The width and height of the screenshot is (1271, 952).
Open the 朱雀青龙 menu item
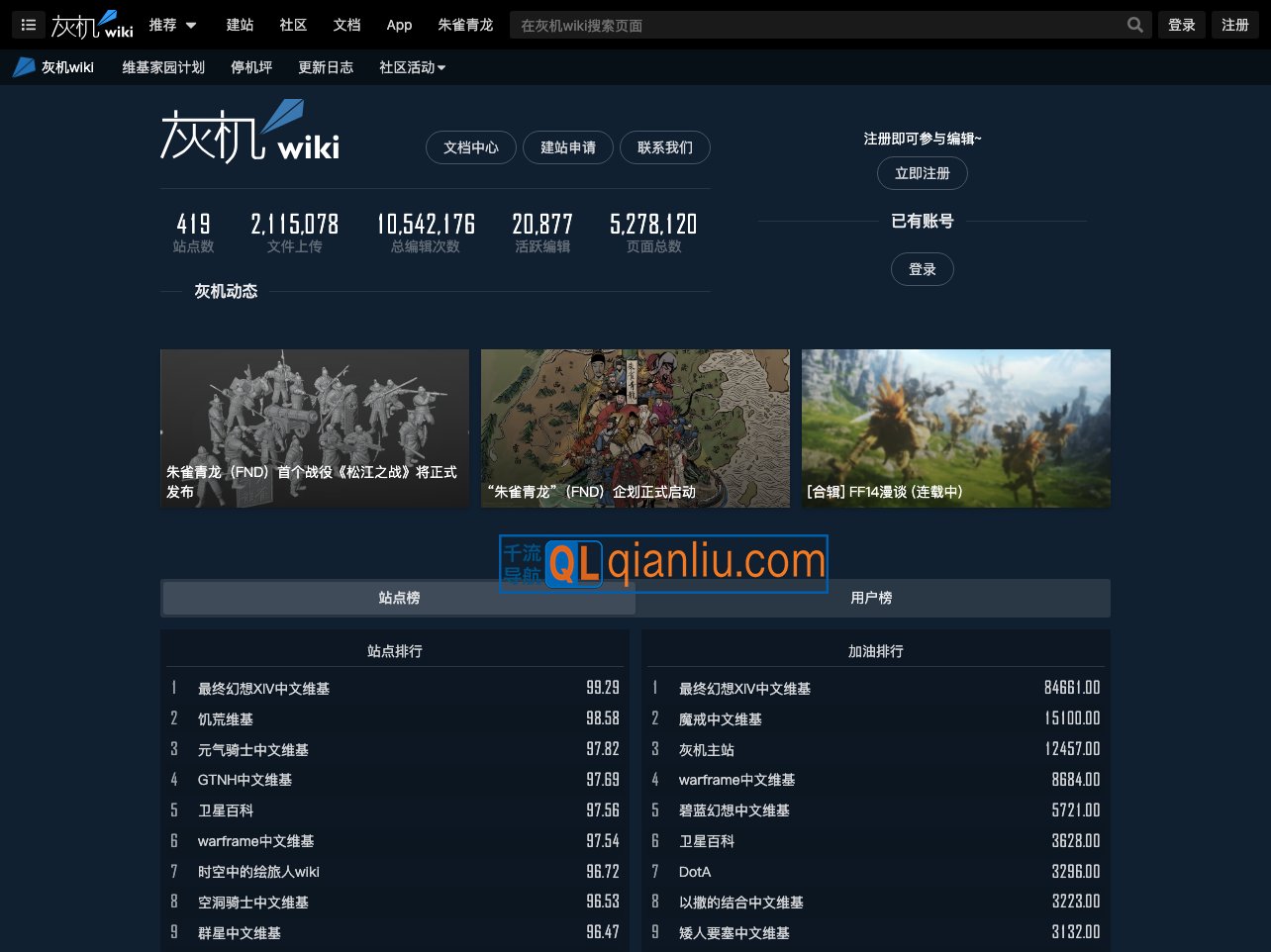click(465, 25)
